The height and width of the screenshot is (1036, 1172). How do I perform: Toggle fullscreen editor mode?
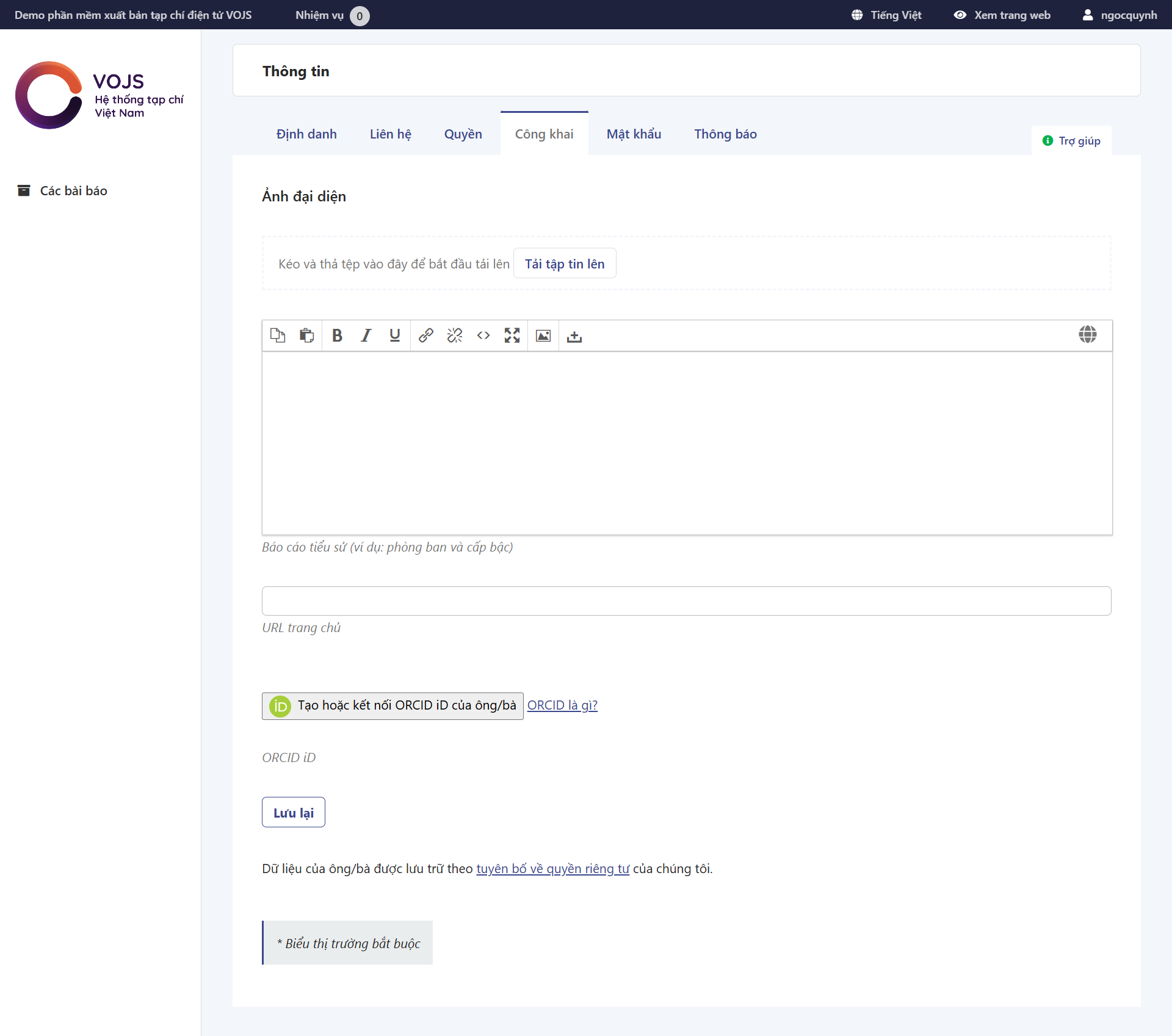pyautogui.click(x=512, y=336)
